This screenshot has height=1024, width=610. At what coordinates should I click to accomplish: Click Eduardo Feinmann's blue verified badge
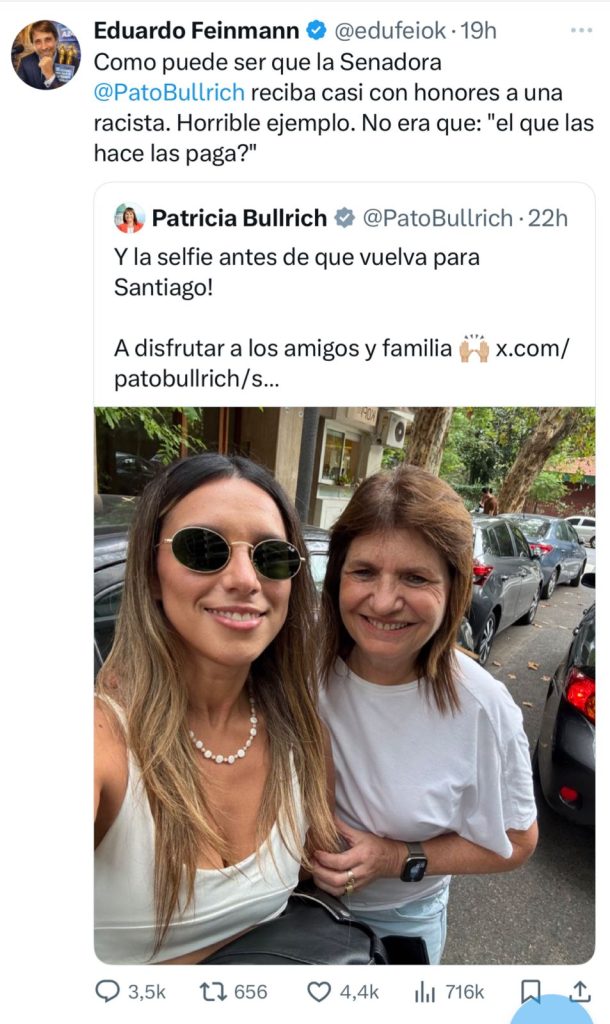[316, 31]
